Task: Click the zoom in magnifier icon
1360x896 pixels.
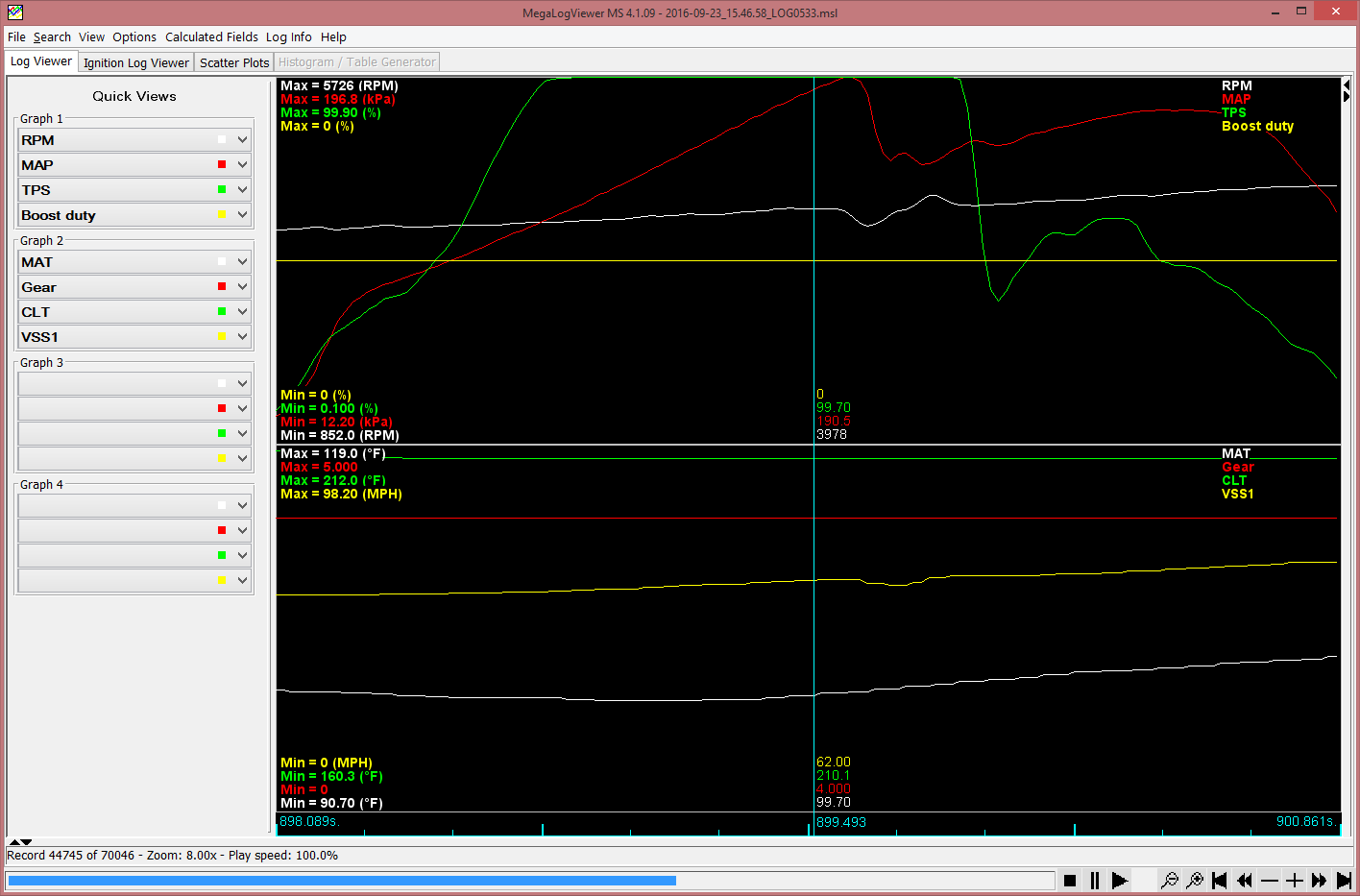Action: coord(1194,881)
